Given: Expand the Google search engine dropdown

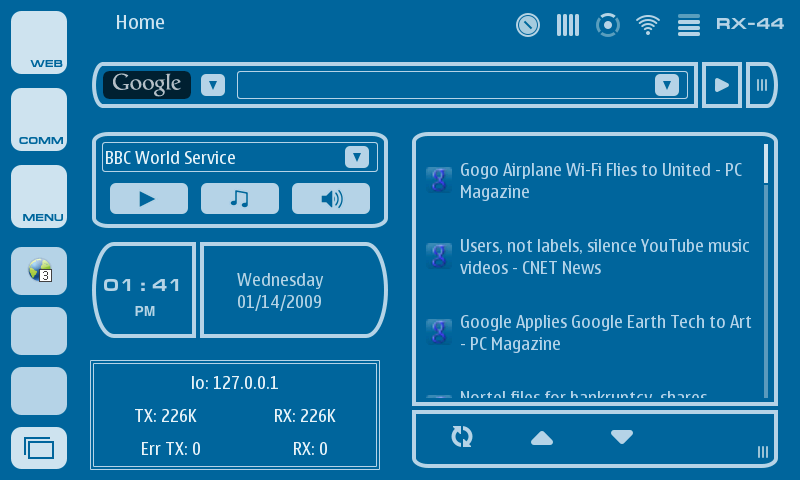Looking at the screenshot, I should 213,85.
